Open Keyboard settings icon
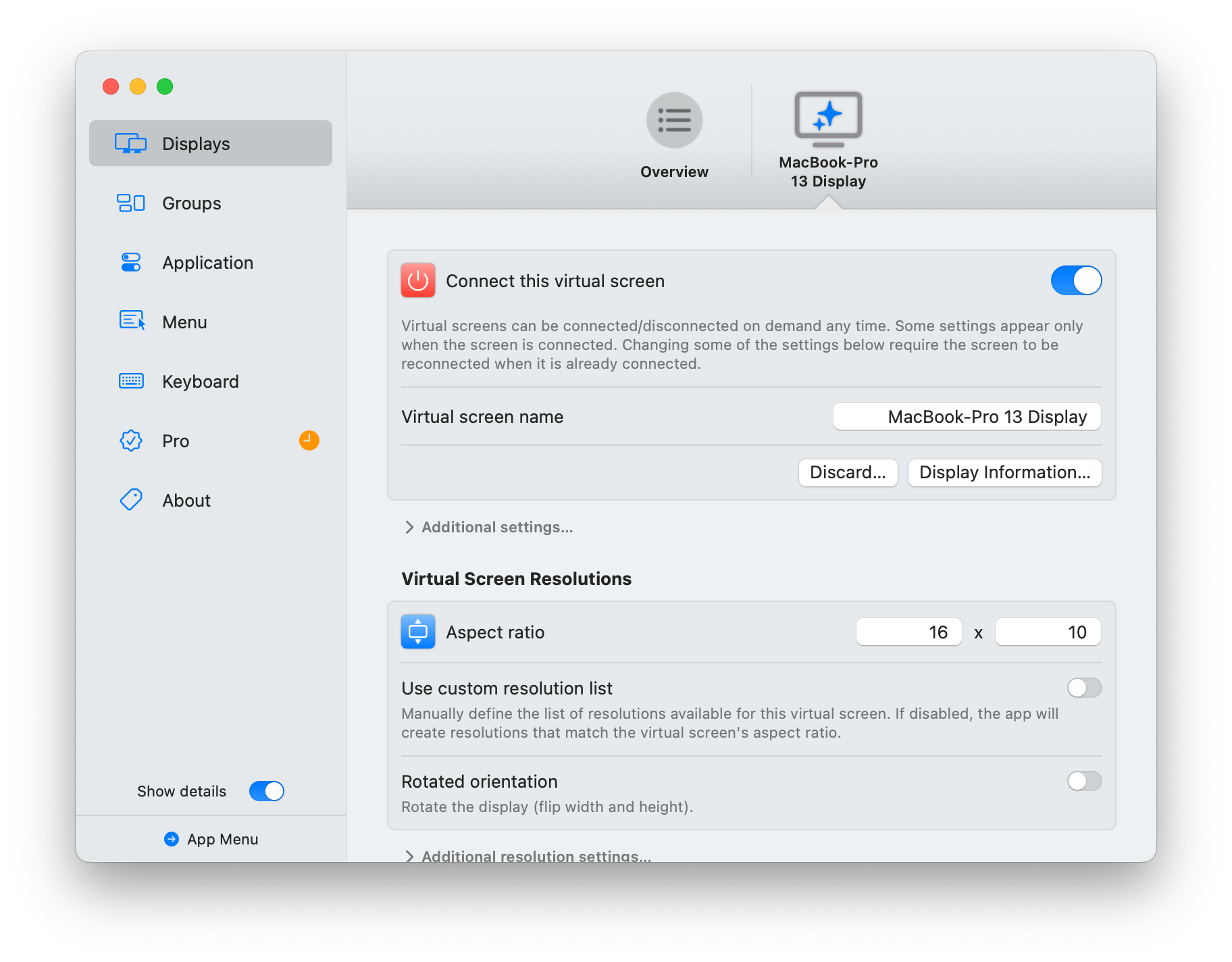Image resolution: width=1232 pixels, height=962 pixels. (x=131, y=381)
